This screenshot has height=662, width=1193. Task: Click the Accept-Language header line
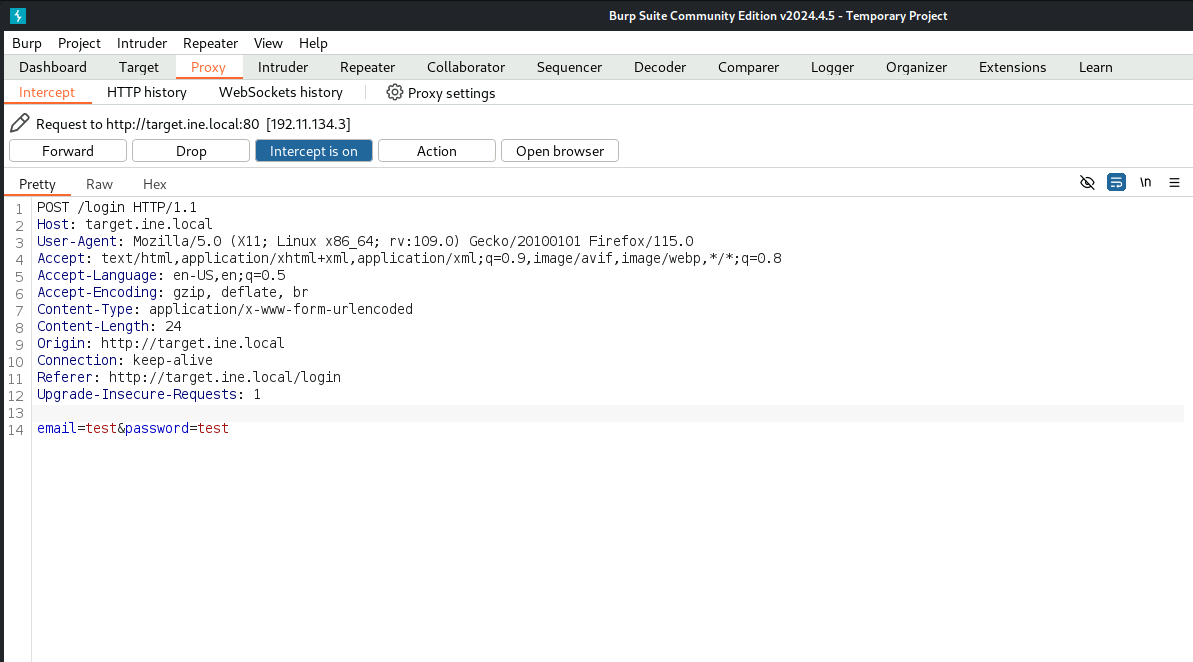161,275
